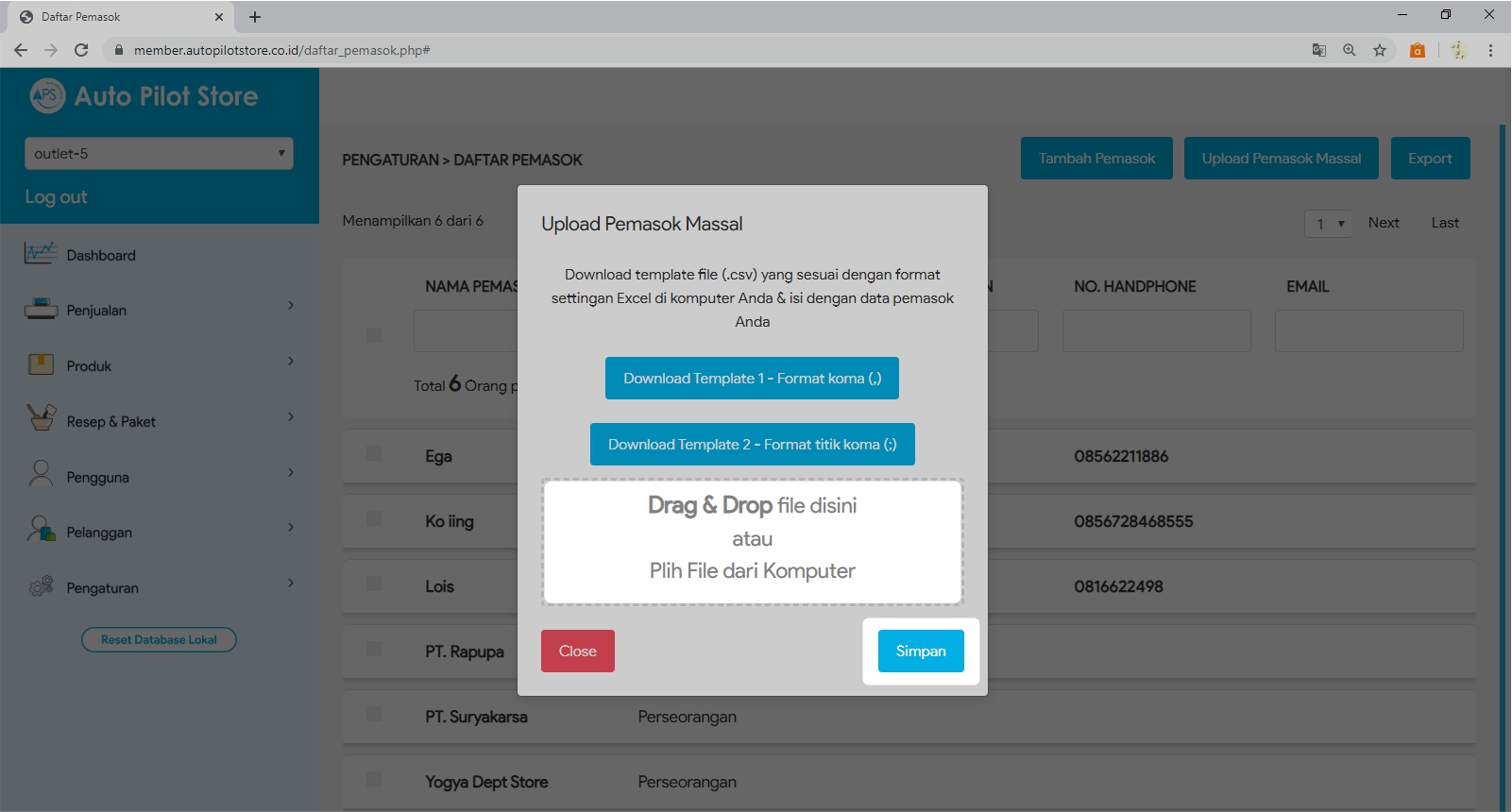
Task: Click the Pengguna user icon
Action: click(x=41, y=475)
